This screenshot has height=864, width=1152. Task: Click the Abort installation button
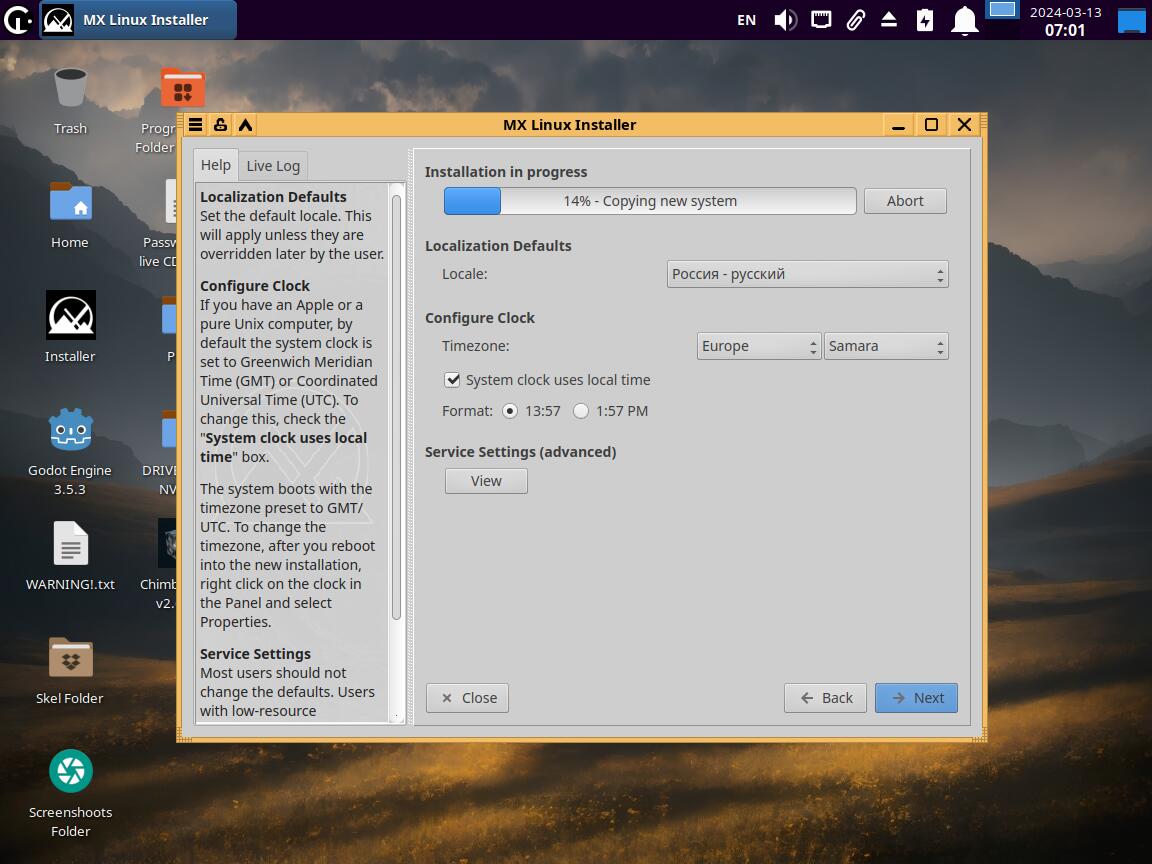coord(905,201)
